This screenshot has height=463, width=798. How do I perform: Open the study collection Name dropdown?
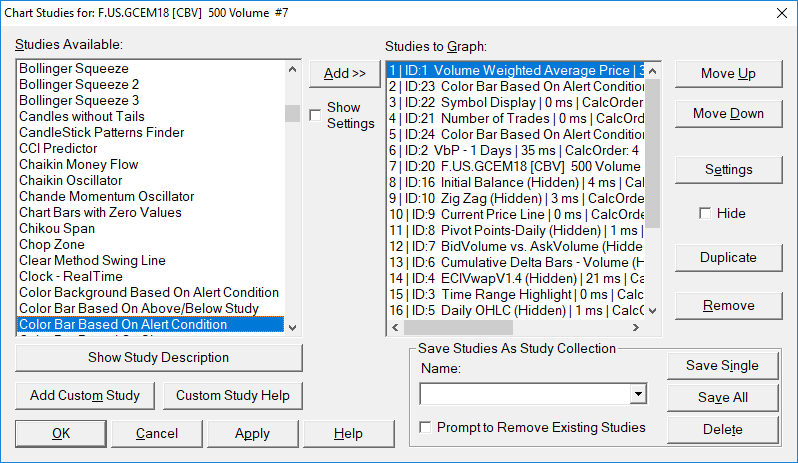pos(638,395)
